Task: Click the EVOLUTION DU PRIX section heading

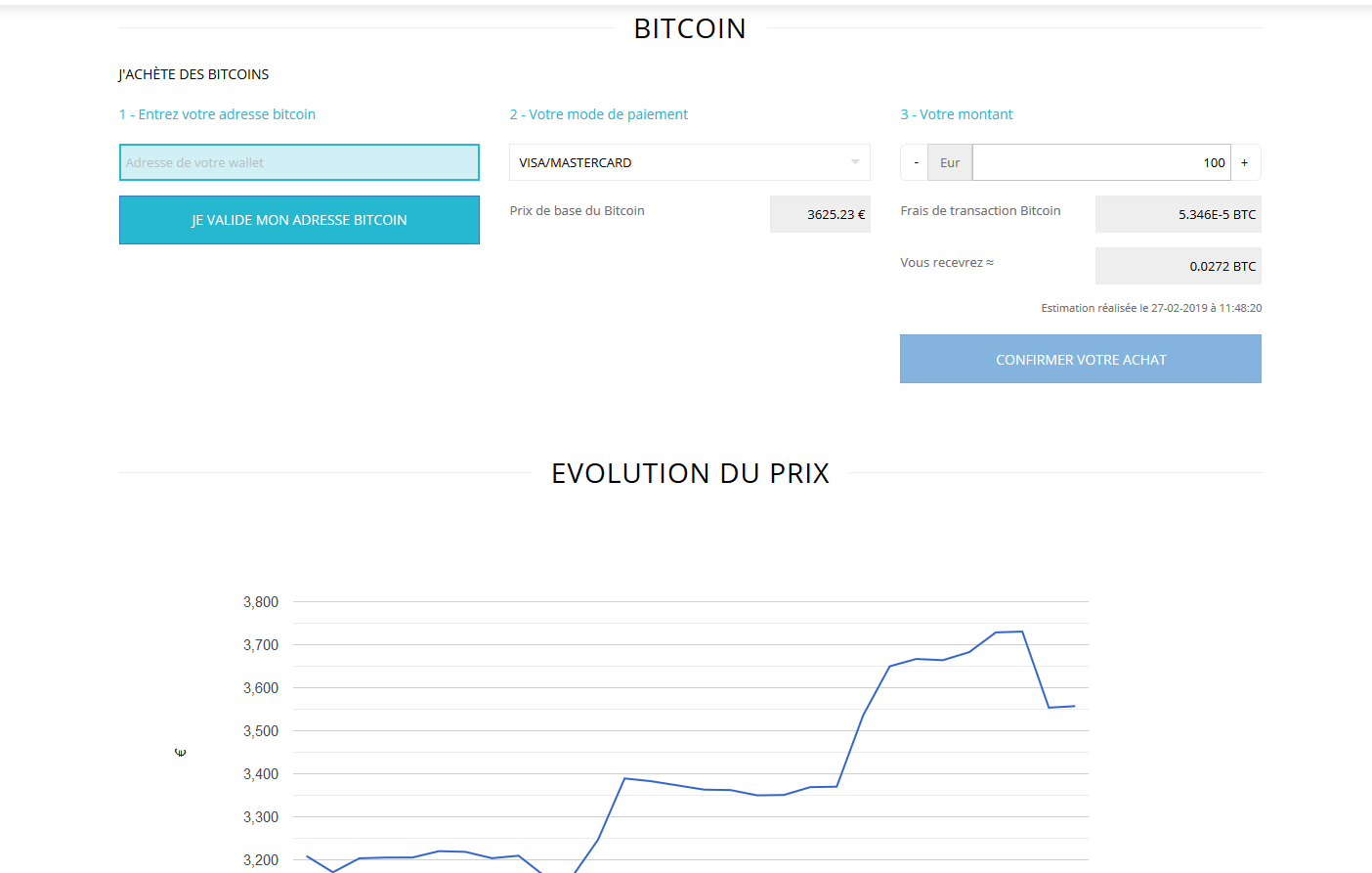Action: (690, 473)
